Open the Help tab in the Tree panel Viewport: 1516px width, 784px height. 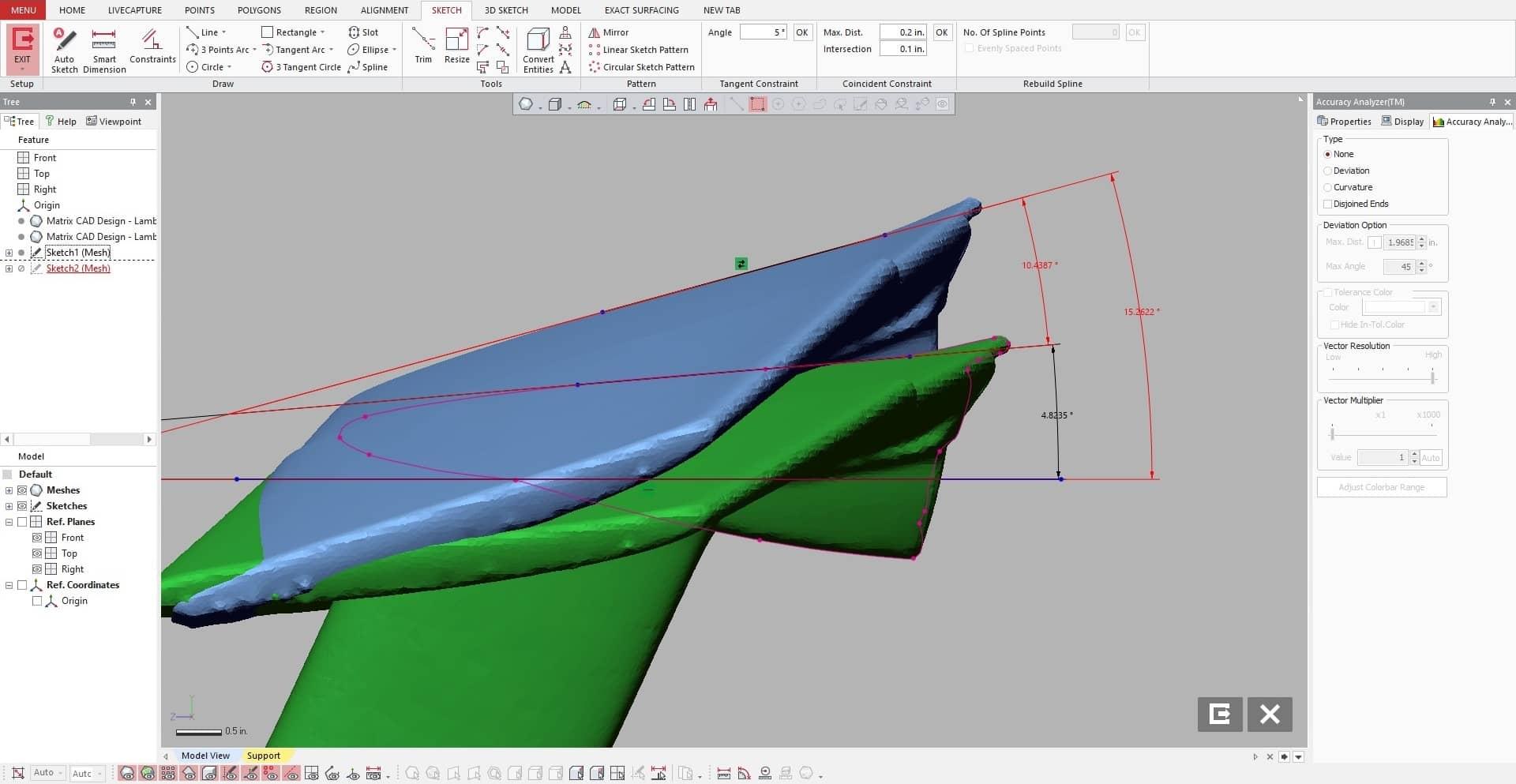[x=61, y=121]
